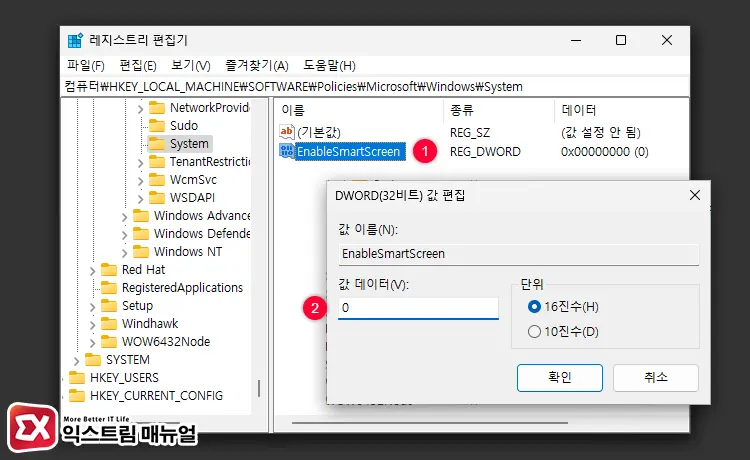The image size is (750, 460).
Task: Click the Registry Editor app icon in title bar
Action: (75, 40)
